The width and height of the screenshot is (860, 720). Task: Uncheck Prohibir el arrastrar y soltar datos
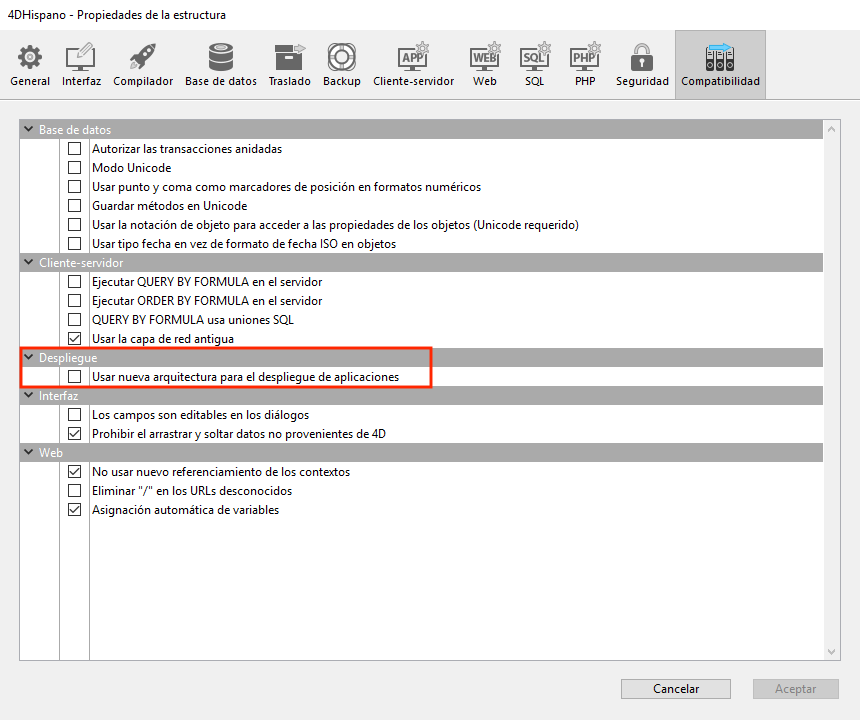tap(75, 434)
